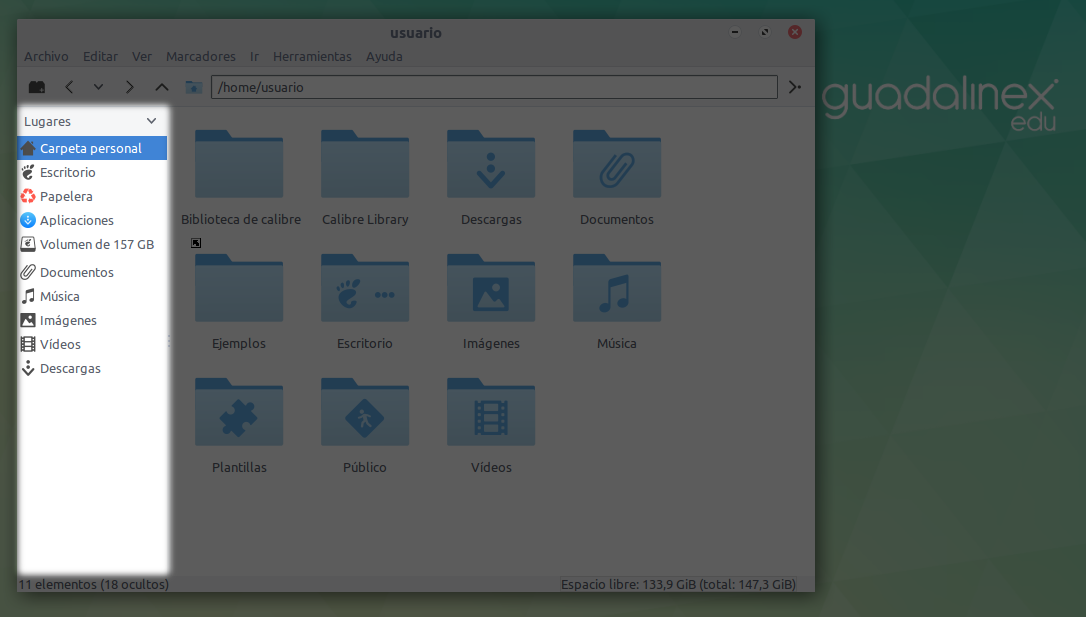Screen dimensions: 1086x617
Task: Select the Plantillas folder icon
Action: [x=239, y=412]
